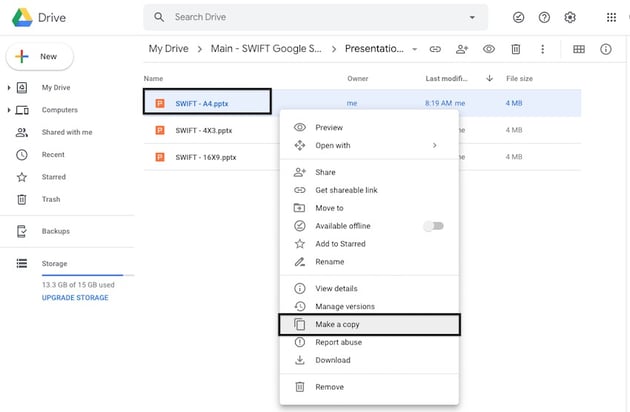Open Main - SWIFT Google S... breadcrumb
Image resolution: width=630 pixels, height=412 pixels.
pyautogui.click(x=266, y=49)
